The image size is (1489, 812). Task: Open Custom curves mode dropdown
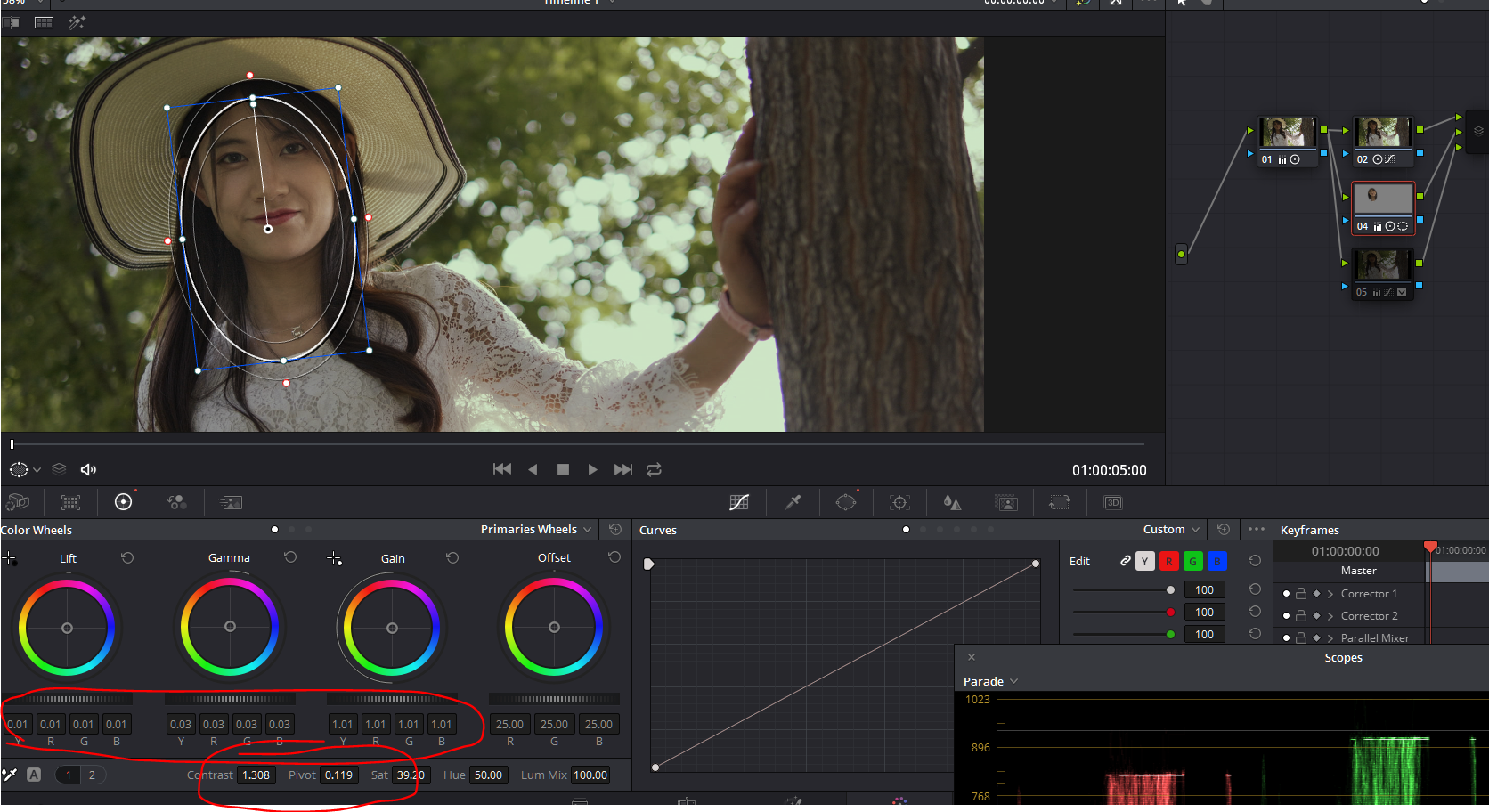tap(1171, 529)
